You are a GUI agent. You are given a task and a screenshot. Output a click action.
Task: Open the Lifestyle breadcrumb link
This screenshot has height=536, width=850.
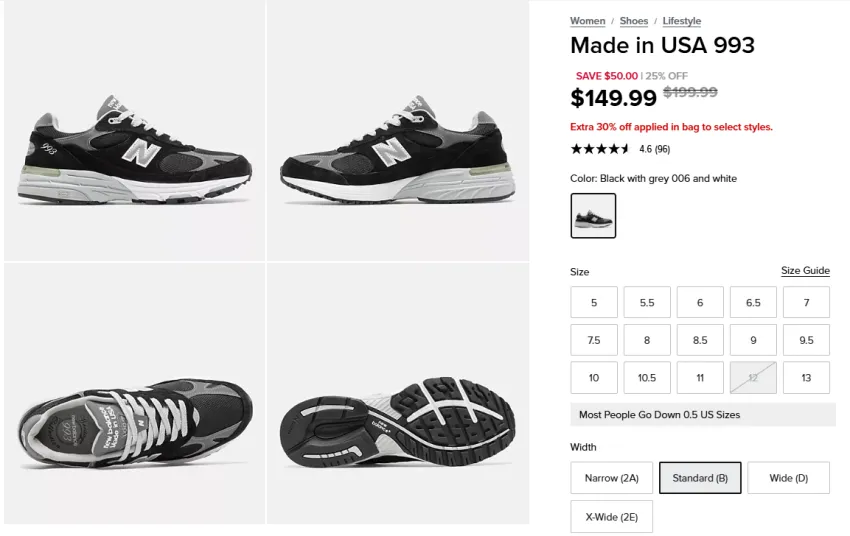(x=681, y=21)
